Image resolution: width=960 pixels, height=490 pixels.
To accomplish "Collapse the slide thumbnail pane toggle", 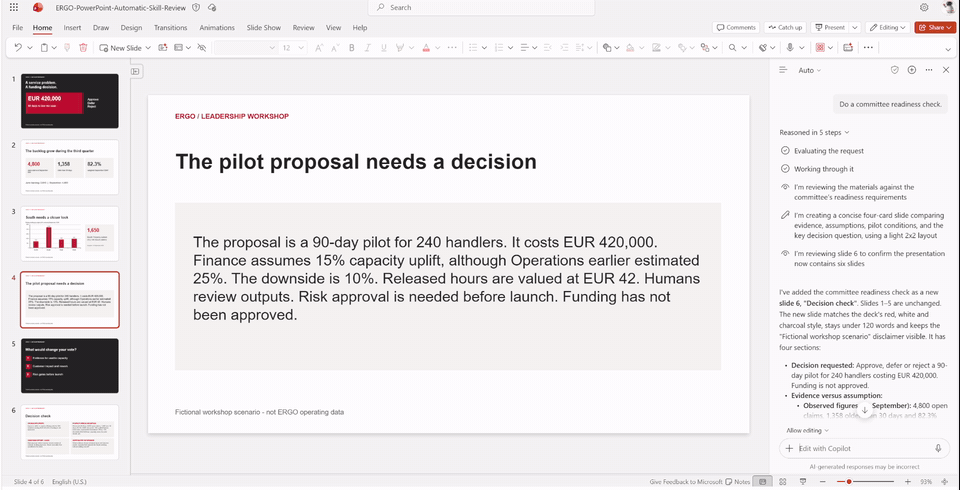I will point(136,72).
